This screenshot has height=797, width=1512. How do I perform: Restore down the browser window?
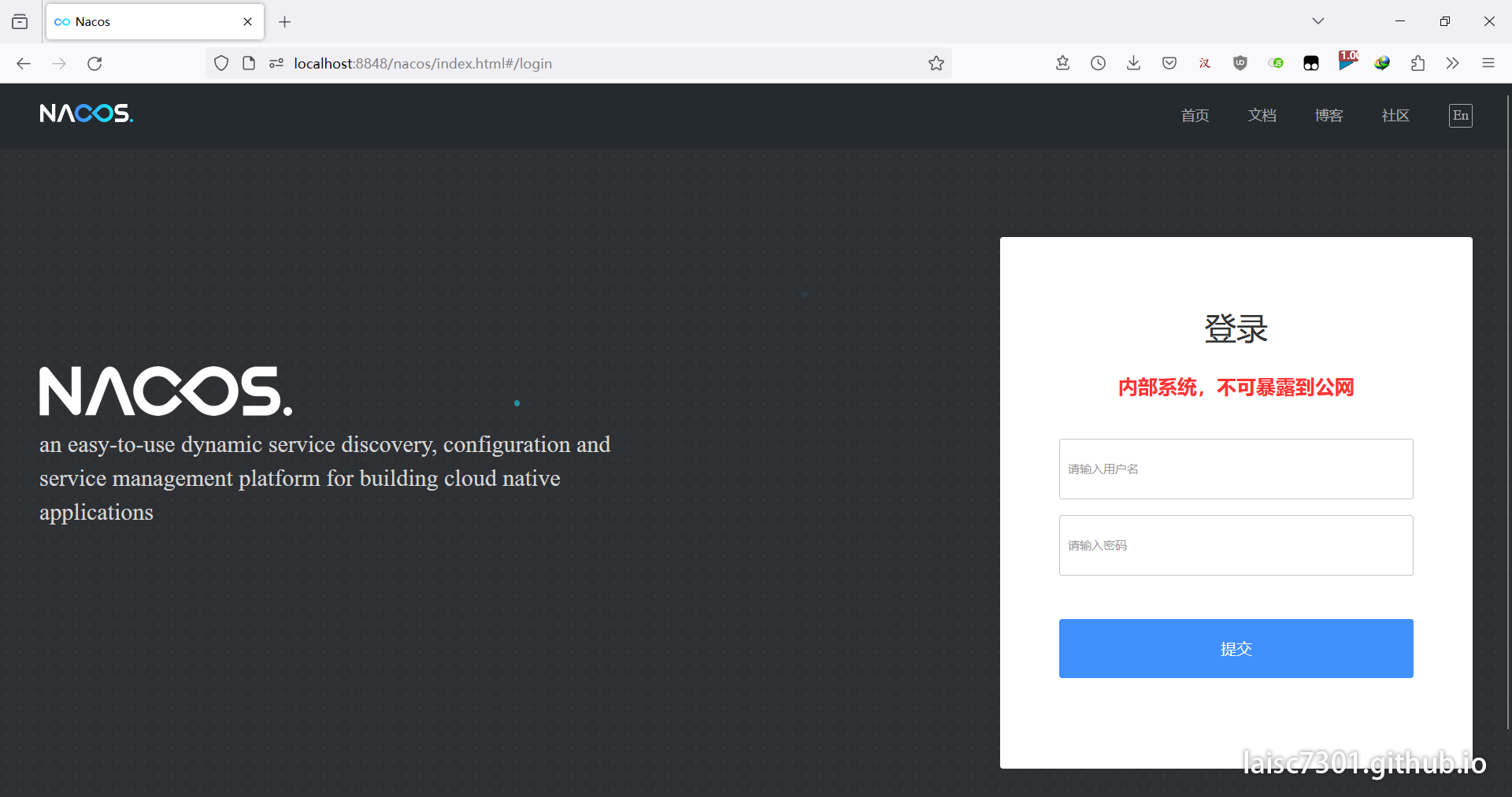point(1444,21)
